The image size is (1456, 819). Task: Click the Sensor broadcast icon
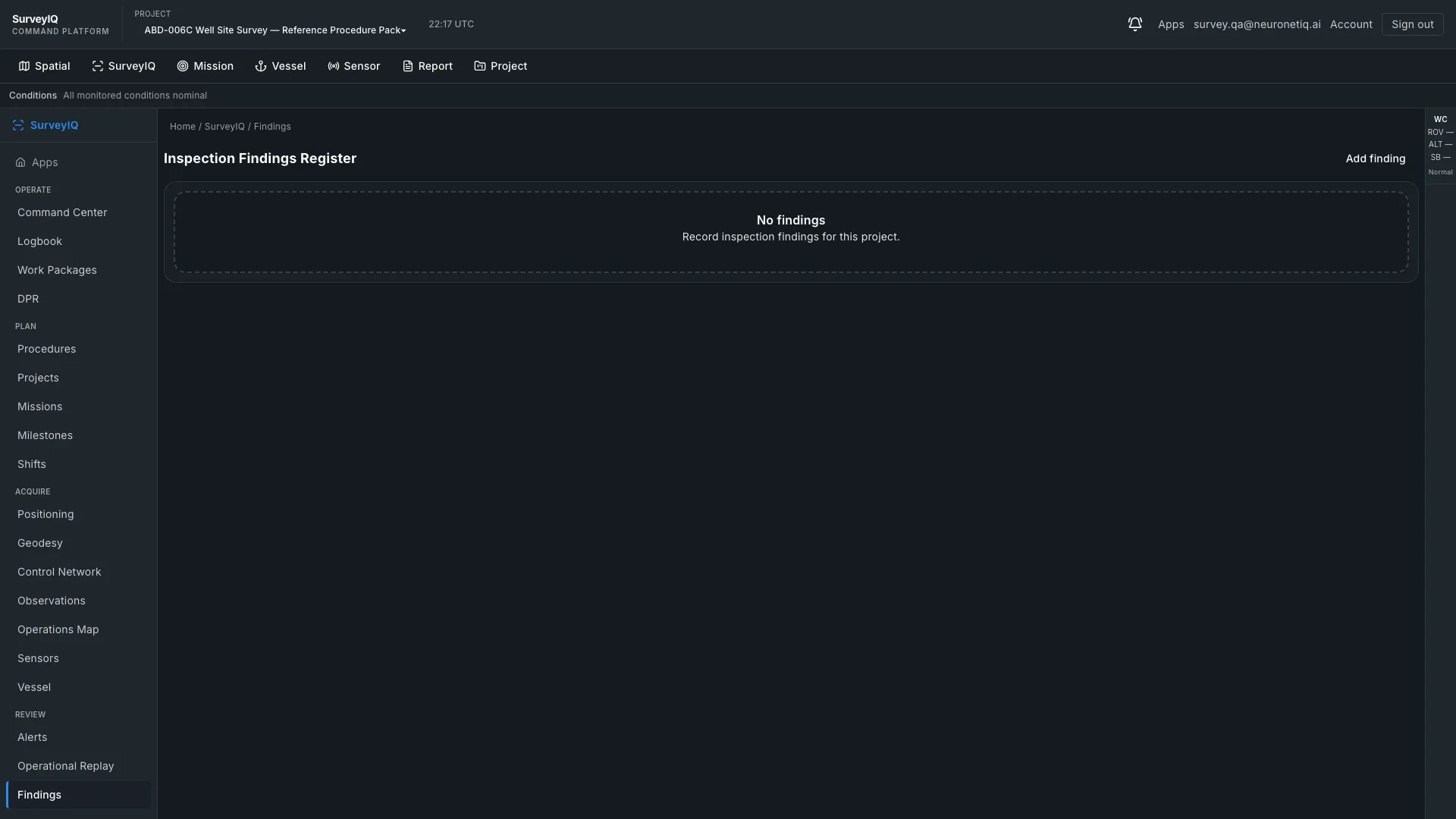click(x=334, y=66)
